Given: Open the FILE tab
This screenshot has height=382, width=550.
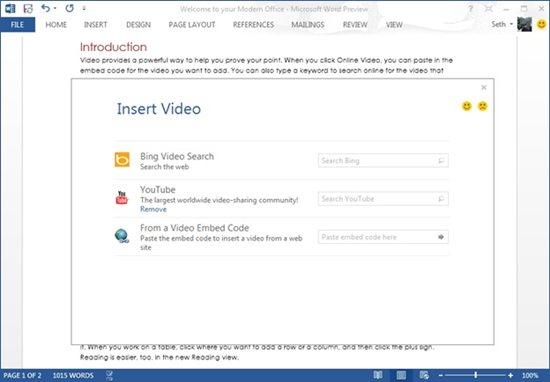Looking at the screenshot, I should click(17, 25).
